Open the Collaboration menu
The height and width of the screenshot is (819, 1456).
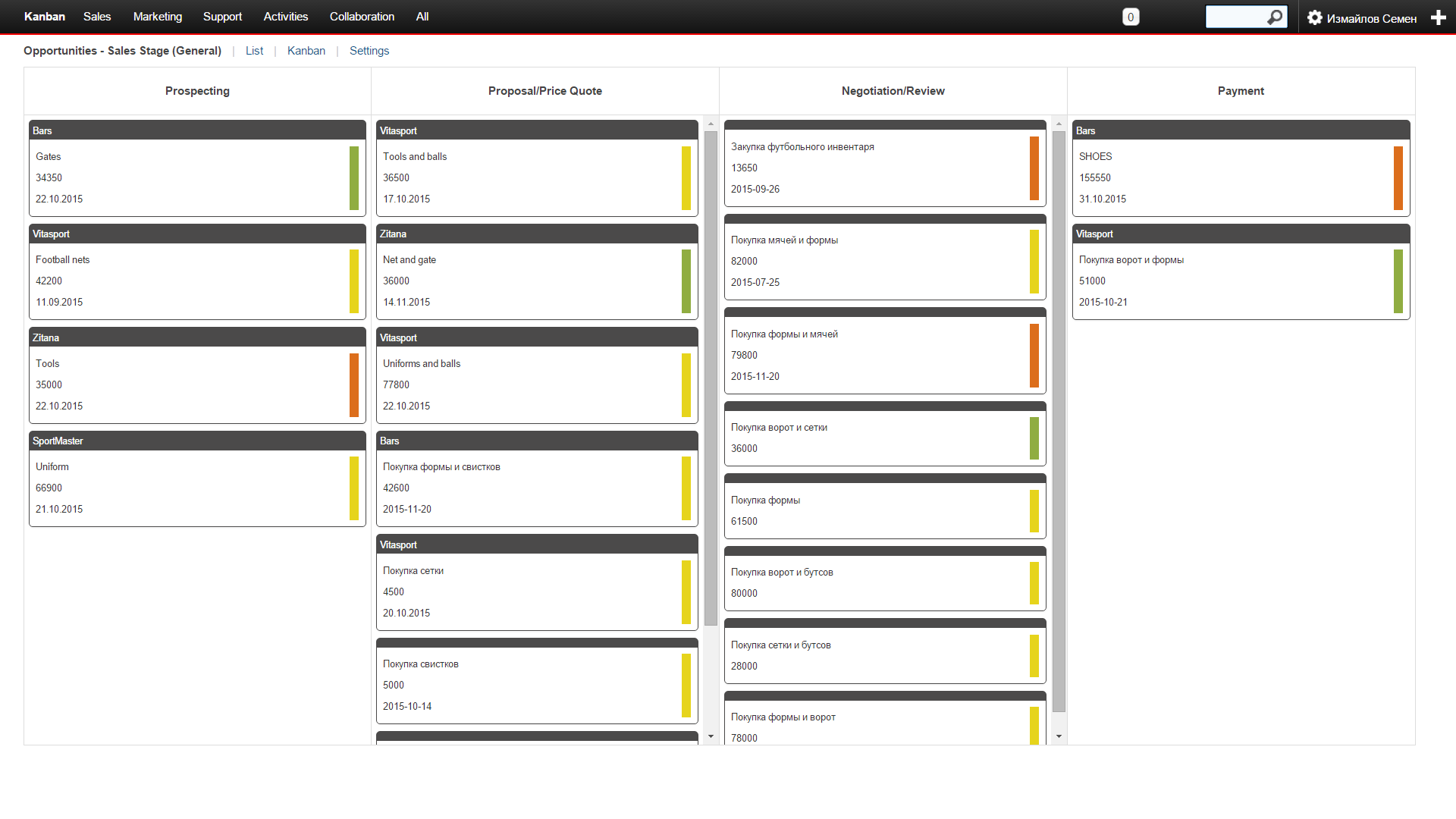point(362,17)
